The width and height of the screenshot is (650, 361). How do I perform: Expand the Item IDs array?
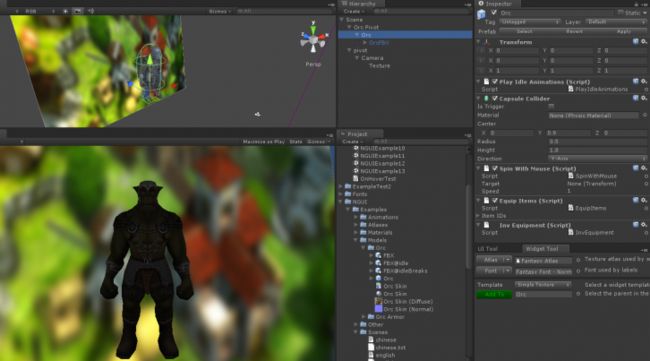[478, 216]
